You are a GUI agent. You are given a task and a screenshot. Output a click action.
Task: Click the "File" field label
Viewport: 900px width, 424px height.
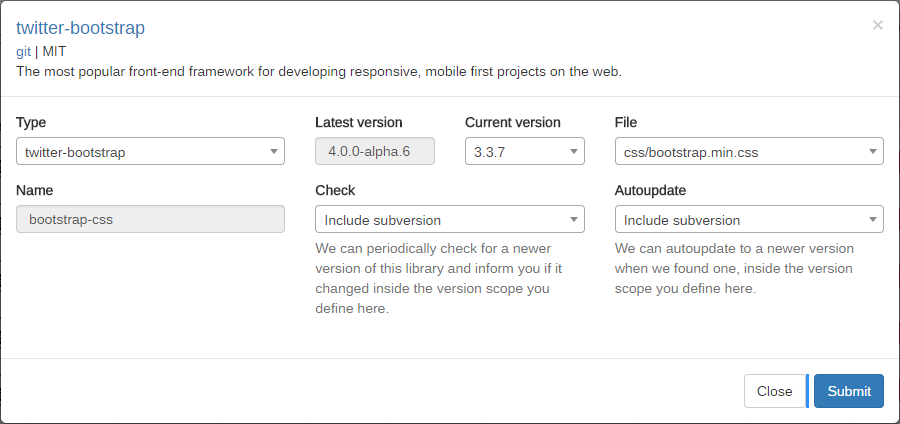pyautogui.click(x=626, y=122)
